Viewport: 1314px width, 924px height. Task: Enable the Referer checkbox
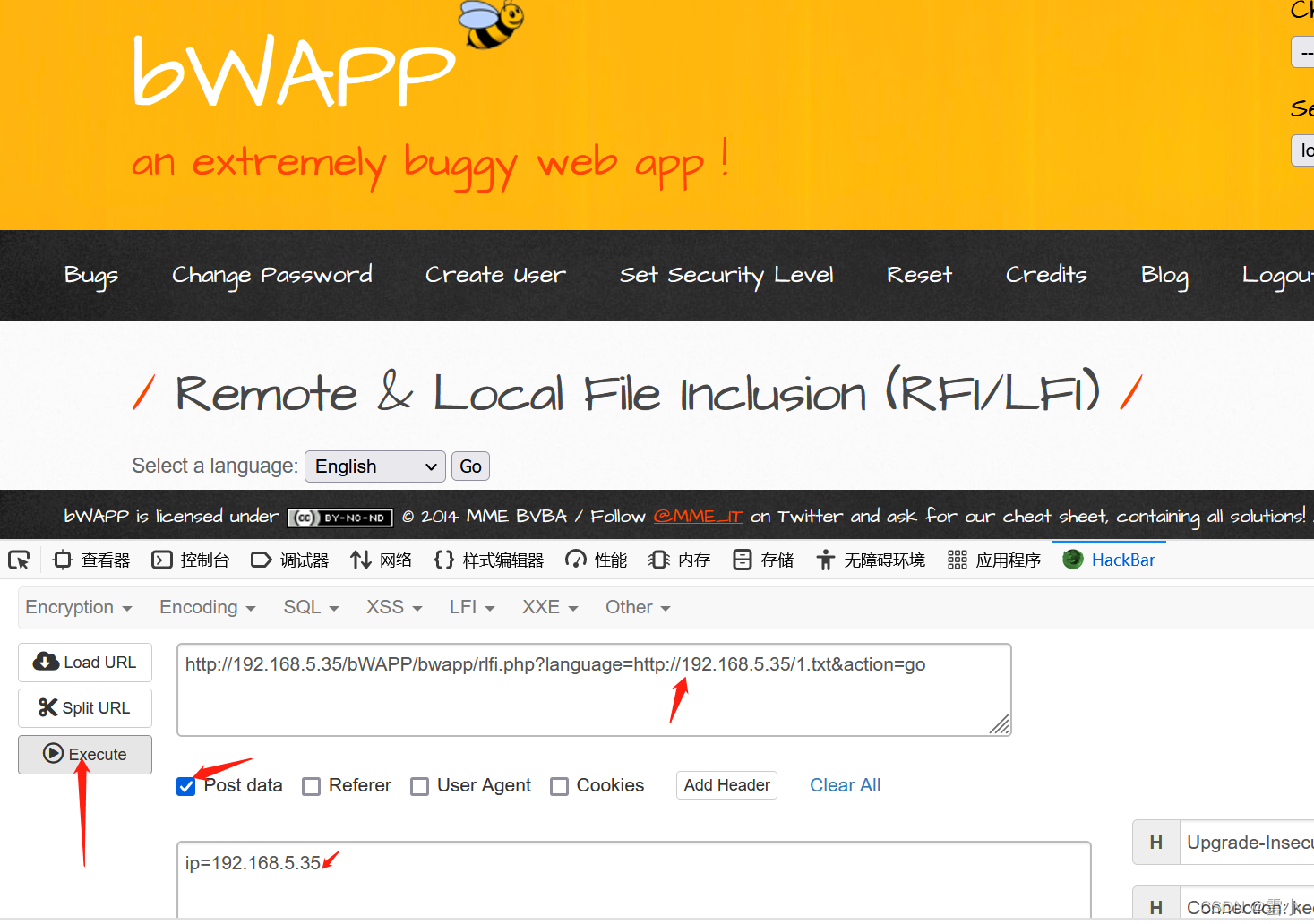312,787
